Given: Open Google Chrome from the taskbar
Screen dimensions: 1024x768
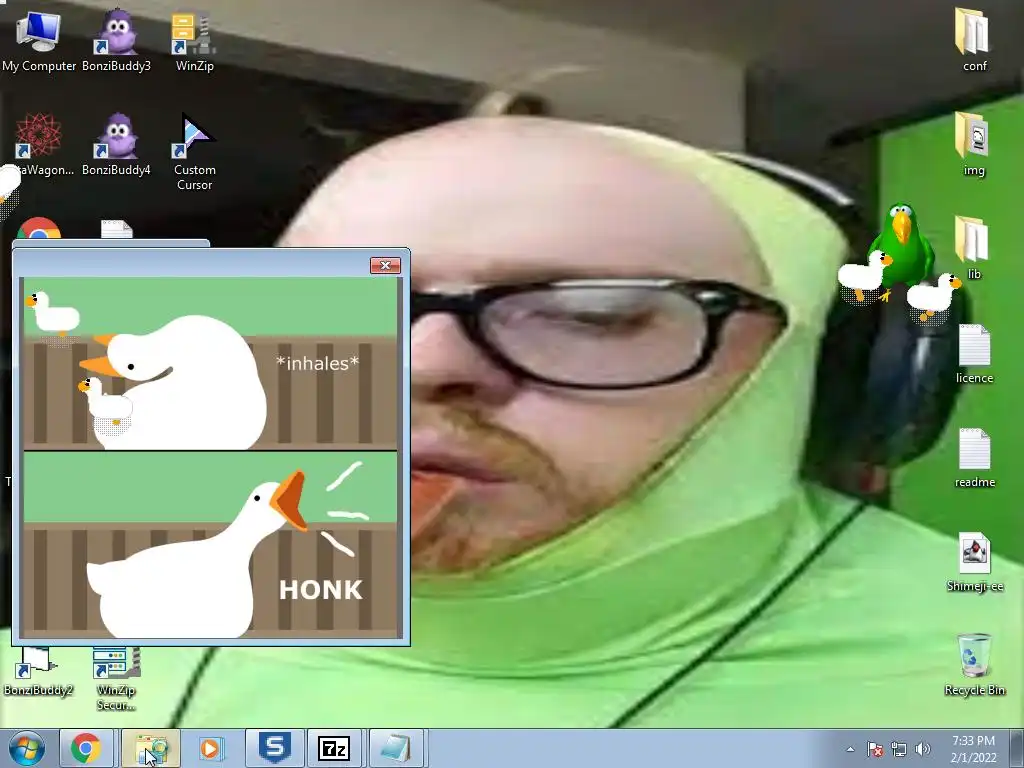Looking at the screenshot, I should tap(86, 748).
